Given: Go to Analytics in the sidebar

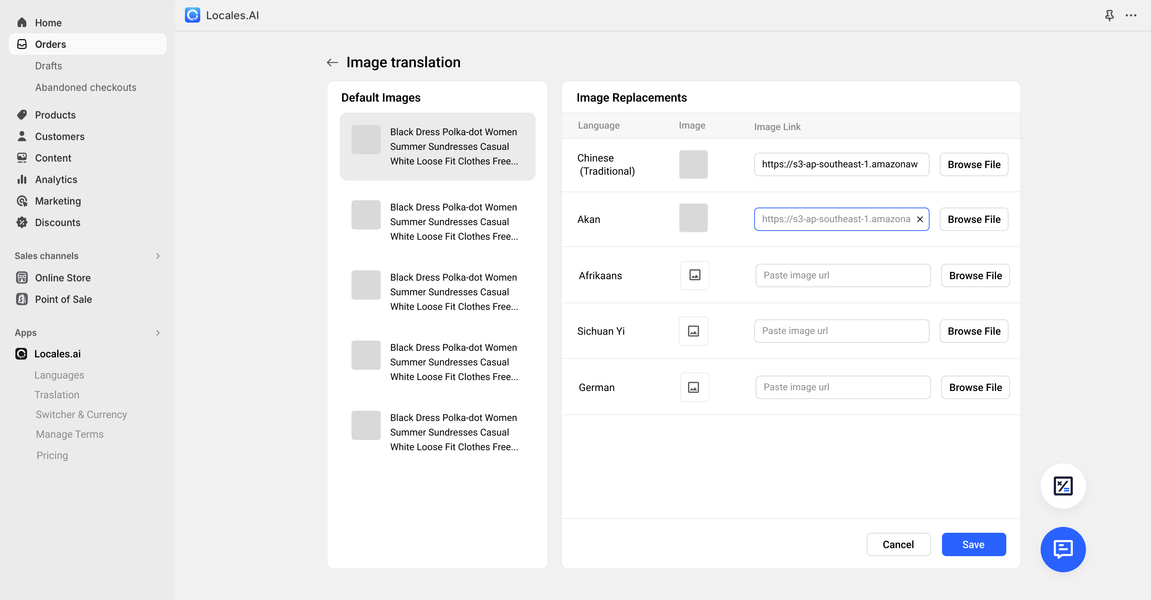Looking at the screenshot, I should click(56, 180).
